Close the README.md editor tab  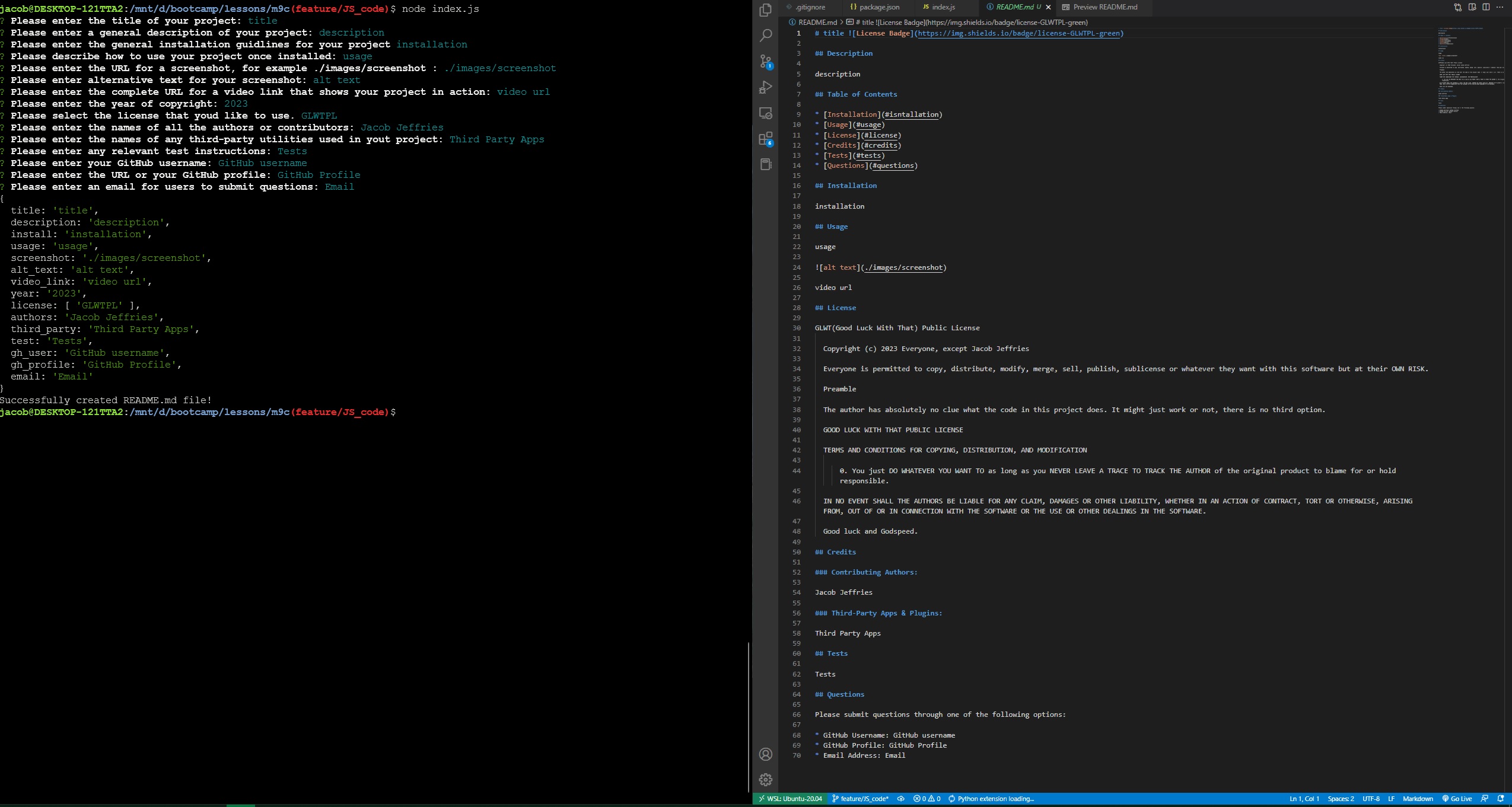[1048, 7]
